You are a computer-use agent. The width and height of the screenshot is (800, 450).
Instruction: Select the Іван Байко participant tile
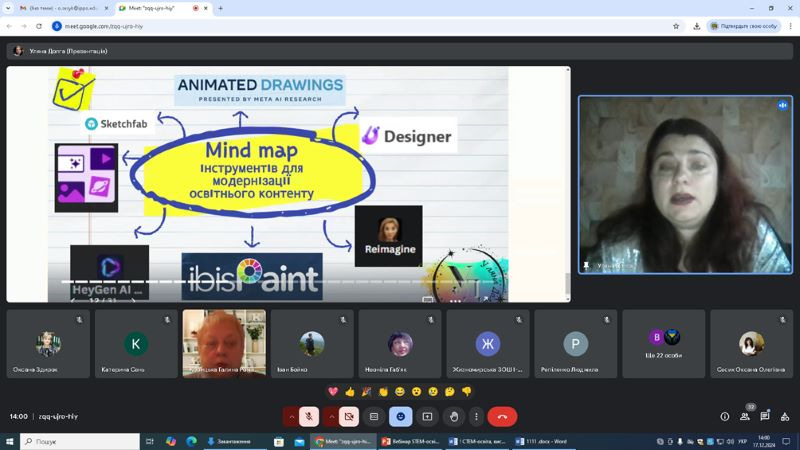click(x=312, y=343)
